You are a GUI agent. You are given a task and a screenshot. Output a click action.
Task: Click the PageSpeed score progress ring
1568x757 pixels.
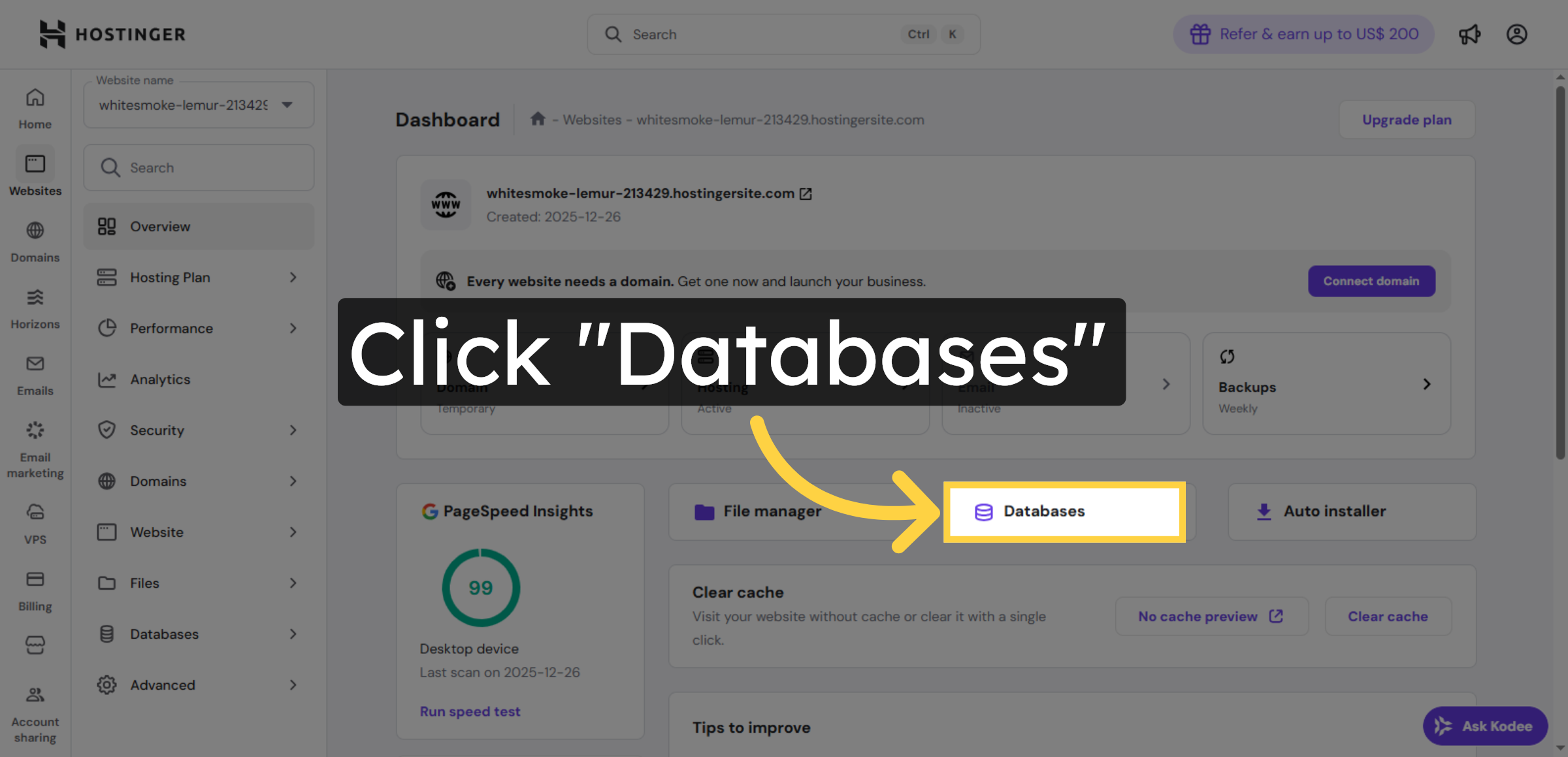(x=480, y=587)
